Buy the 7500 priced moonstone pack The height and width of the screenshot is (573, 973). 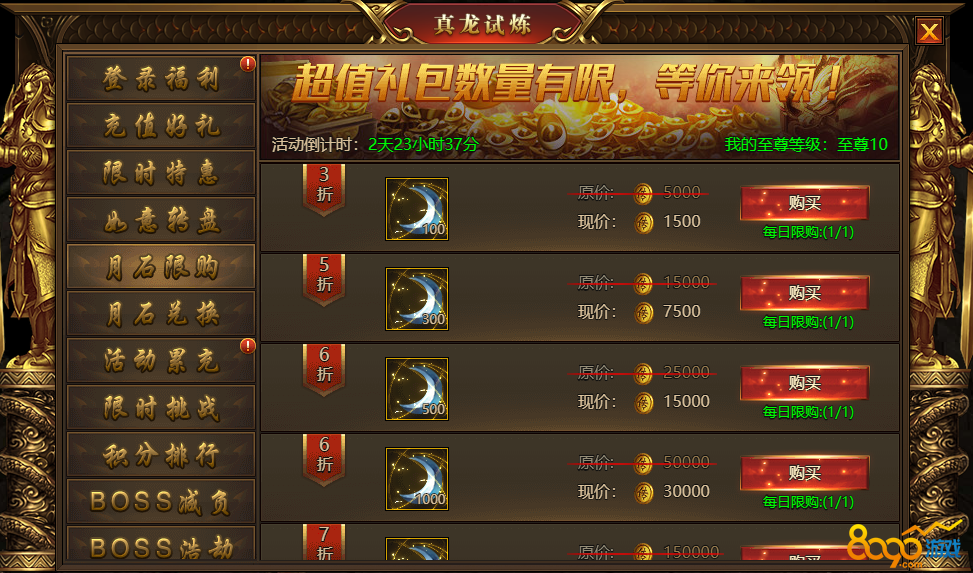[805, 293]
